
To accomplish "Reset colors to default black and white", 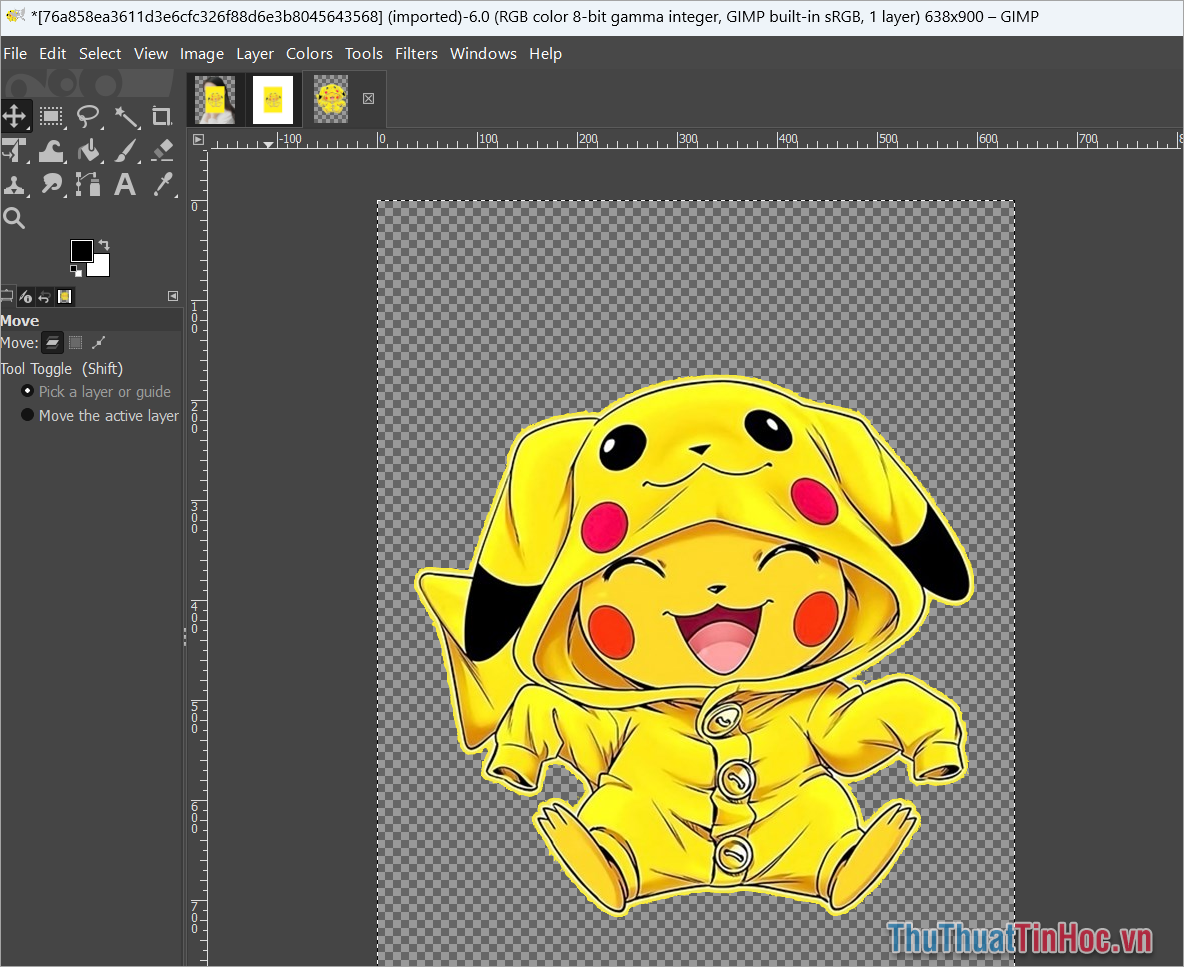I will (76, 270).
